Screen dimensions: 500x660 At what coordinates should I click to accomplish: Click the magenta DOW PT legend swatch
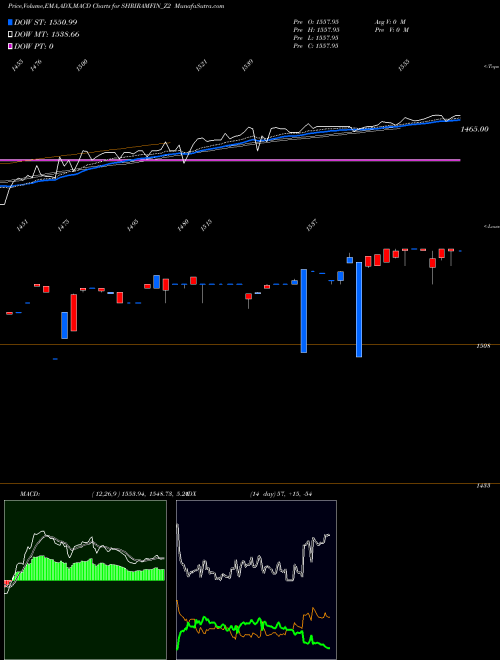click(x=10, y=46)
